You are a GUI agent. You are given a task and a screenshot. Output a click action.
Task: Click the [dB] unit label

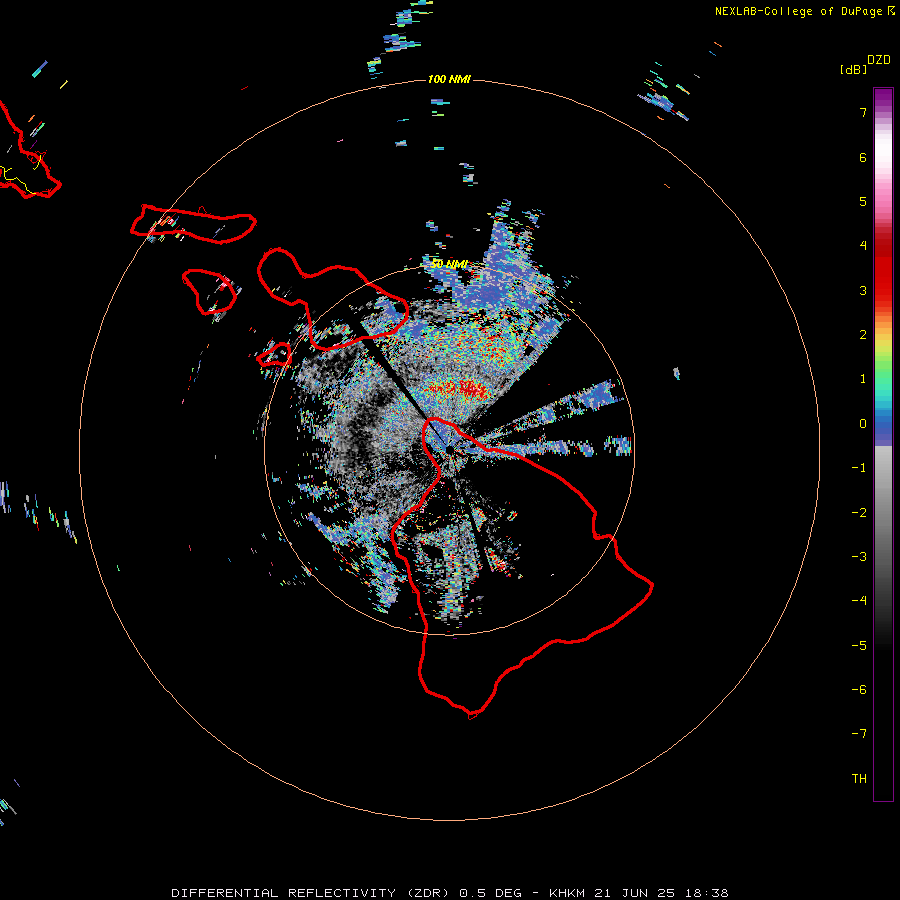853,69
